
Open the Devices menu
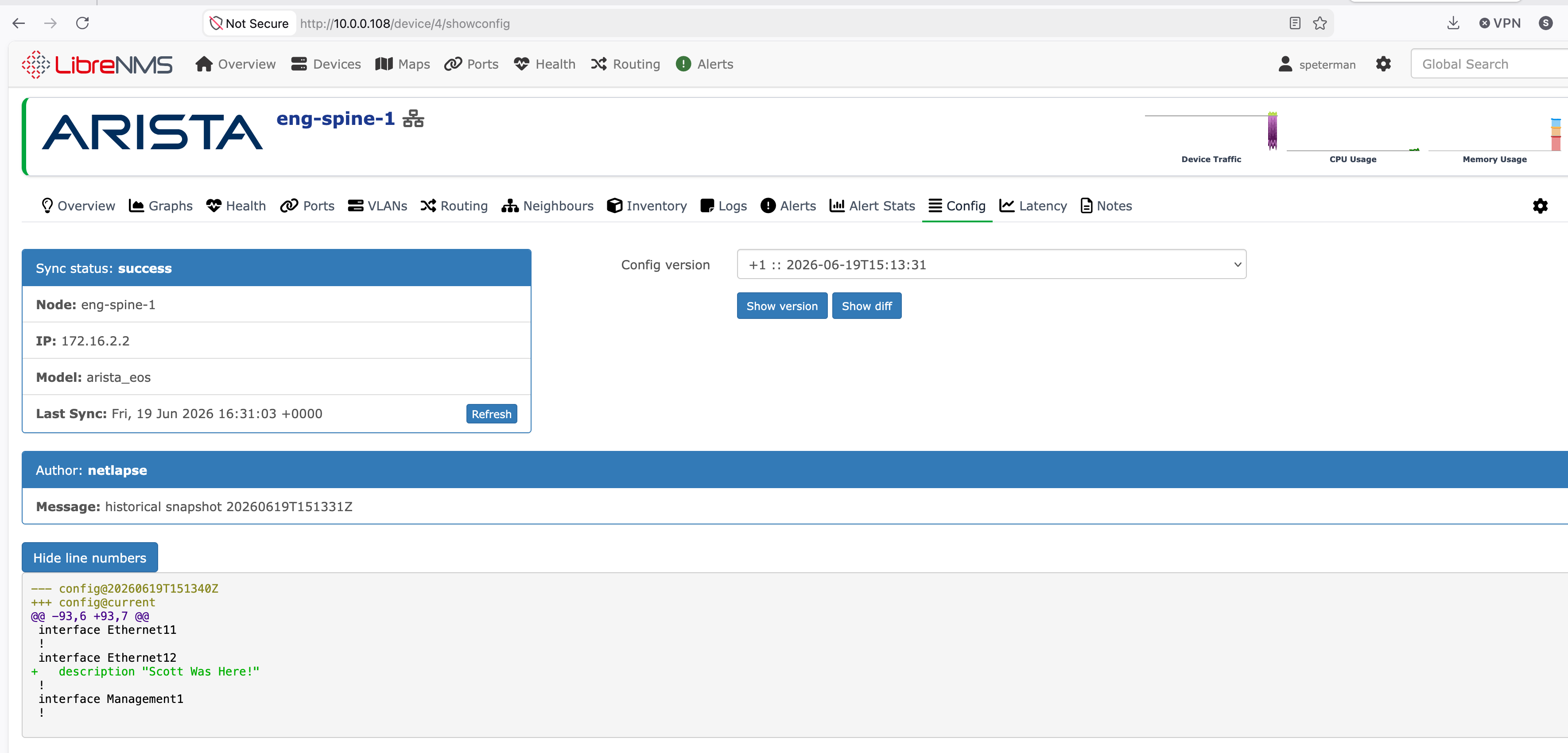pos(326,64)
